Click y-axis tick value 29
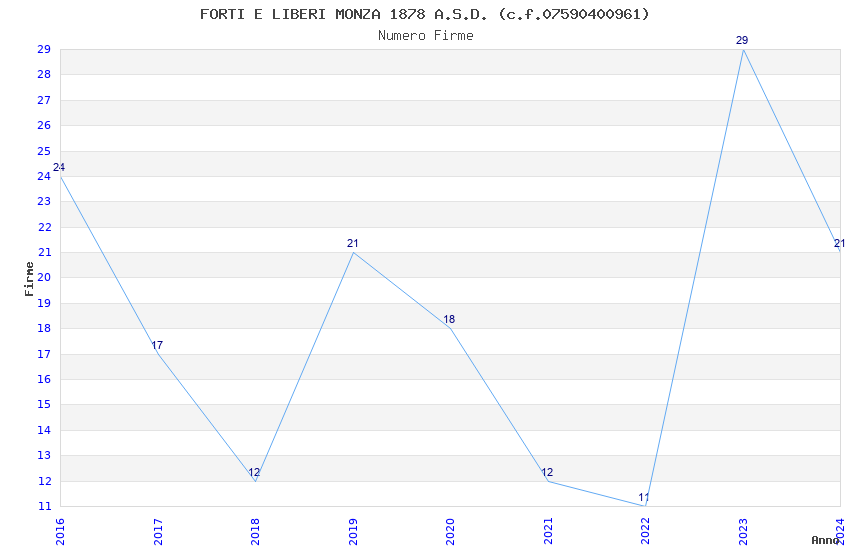Image resolution: width=850 pixels, height=550 pixels. (x=44, y=49)
